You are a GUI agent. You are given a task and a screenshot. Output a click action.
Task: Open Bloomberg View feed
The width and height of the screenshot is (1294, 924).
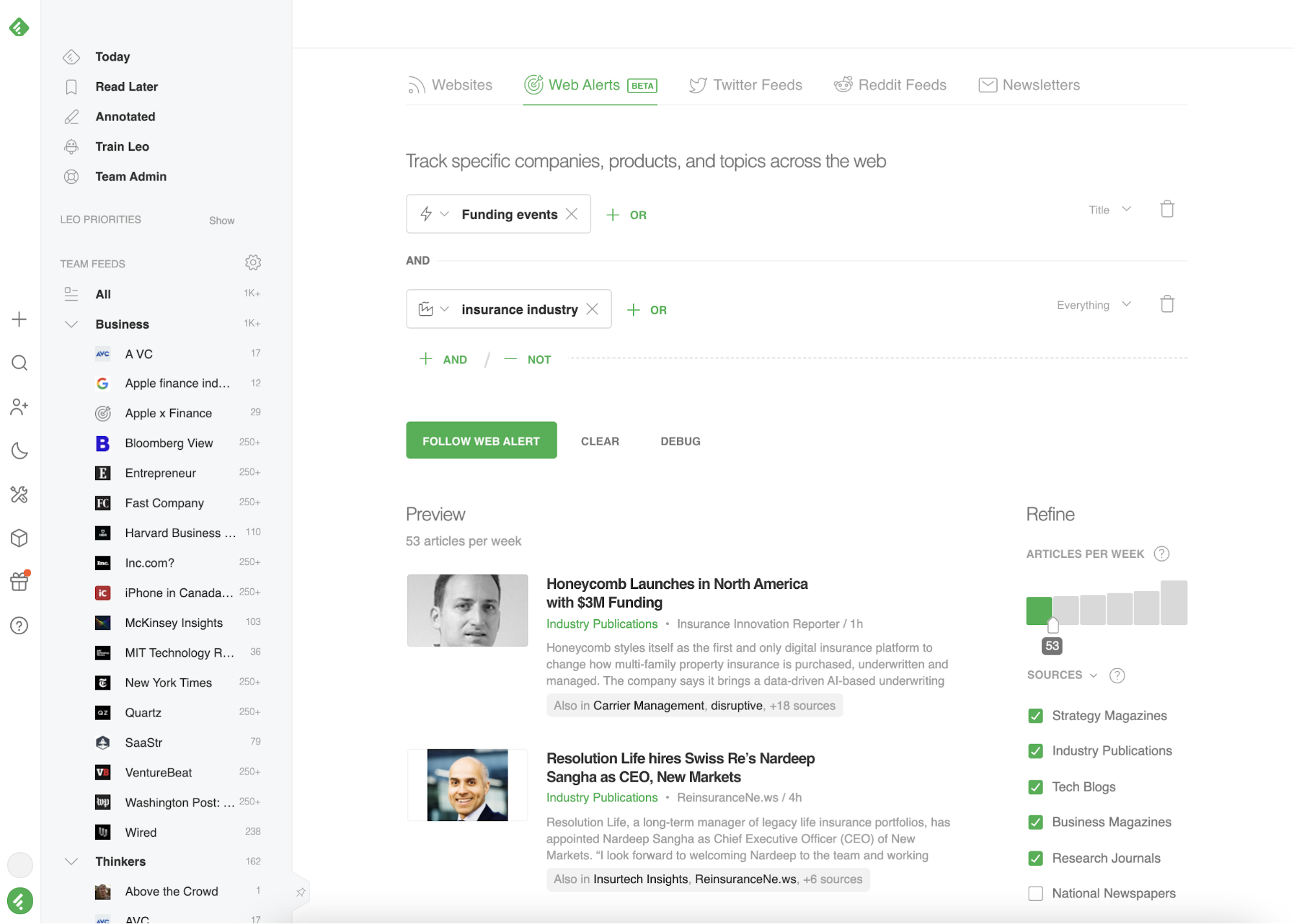168,443
